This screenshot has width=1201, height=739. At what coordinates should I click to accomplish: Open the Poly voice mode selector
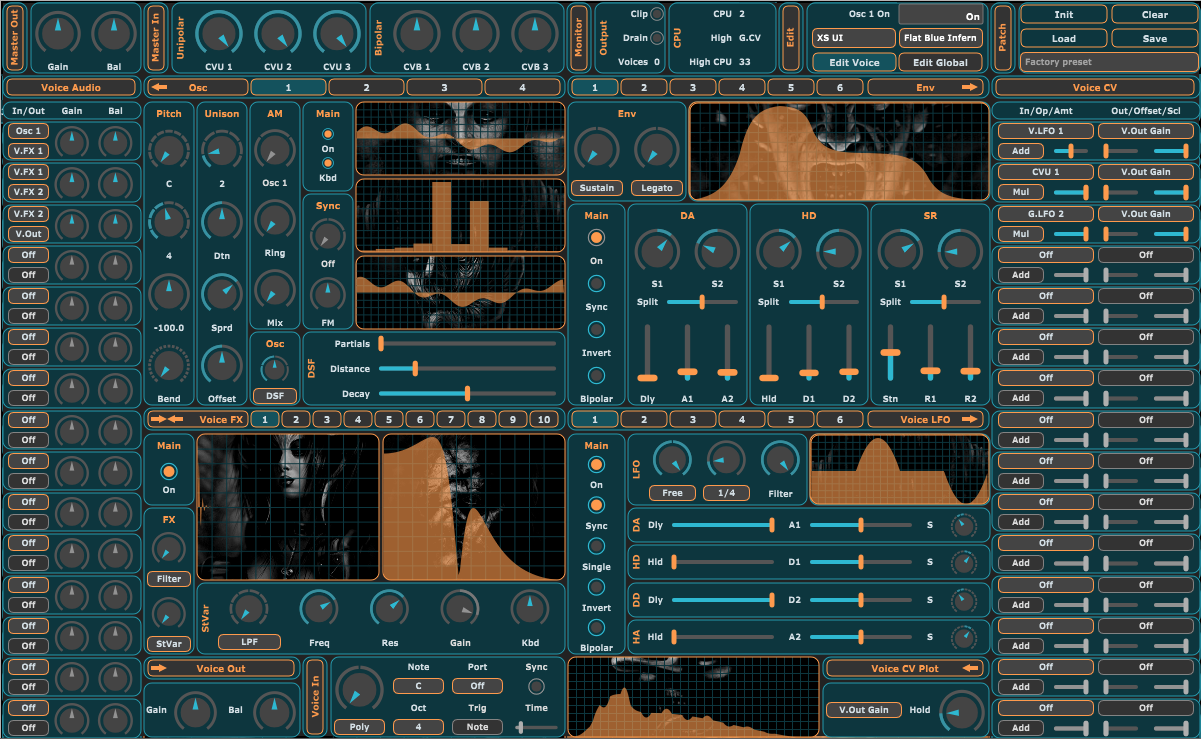(x=359, y=727)
